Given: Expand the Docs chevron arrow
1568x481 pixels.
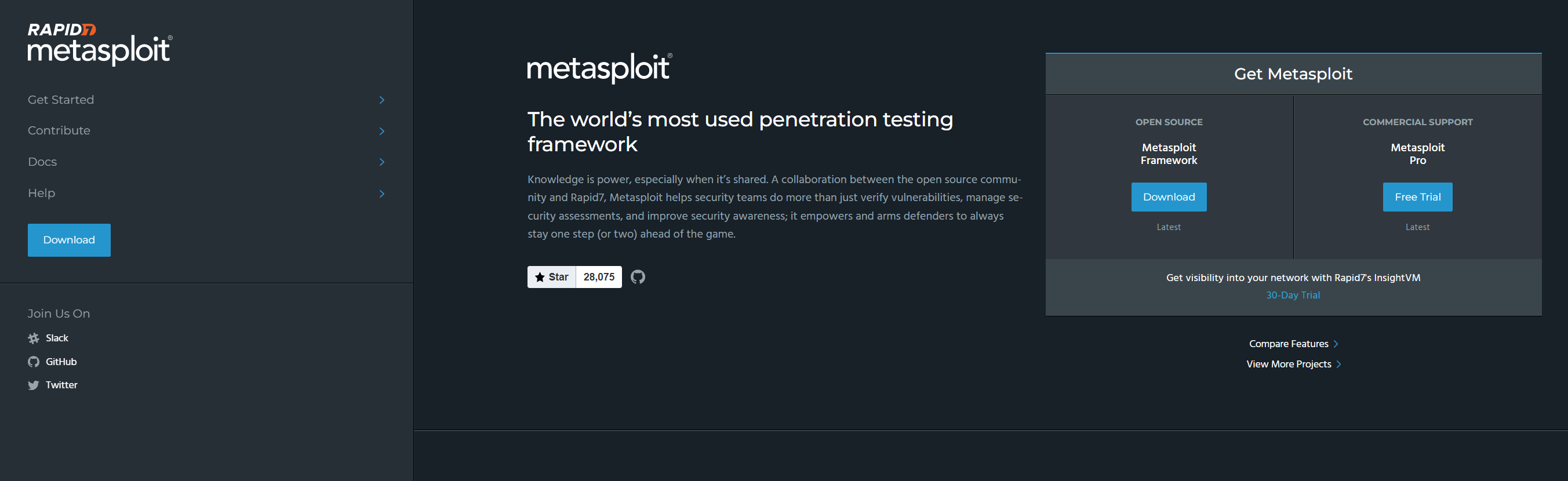Looking at the screenshot, I should pyautogui.click(x=381, y=162).
